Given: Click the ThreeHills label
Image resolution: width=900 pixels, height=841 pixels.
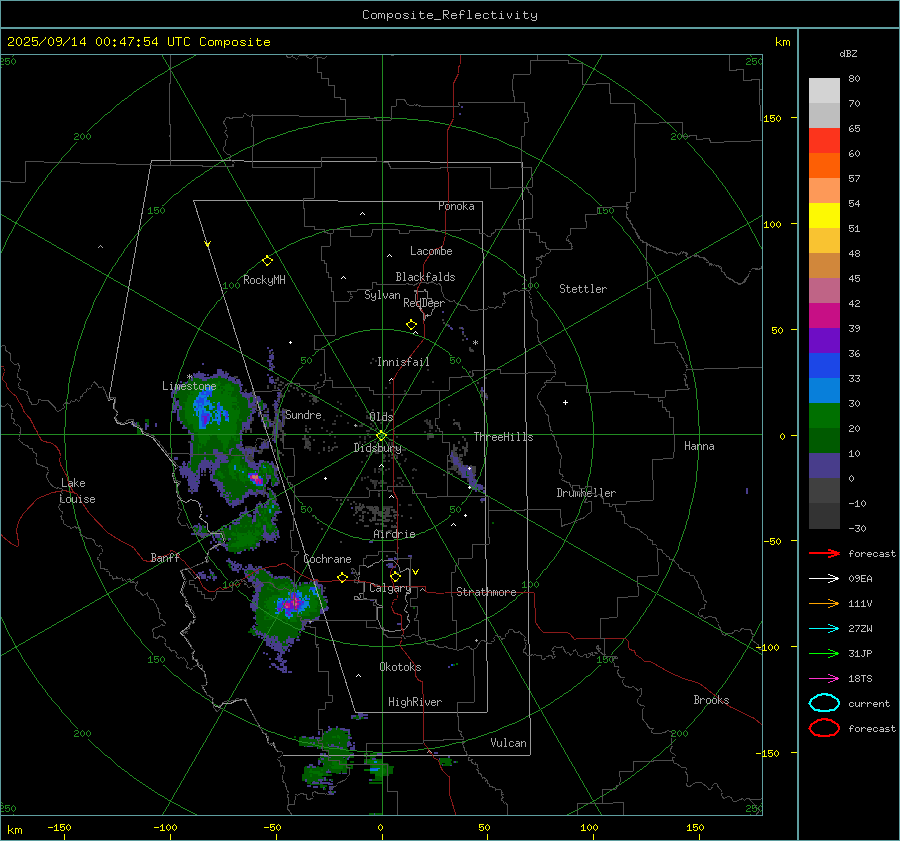Looking at the screenshot, I should (503, 437).
